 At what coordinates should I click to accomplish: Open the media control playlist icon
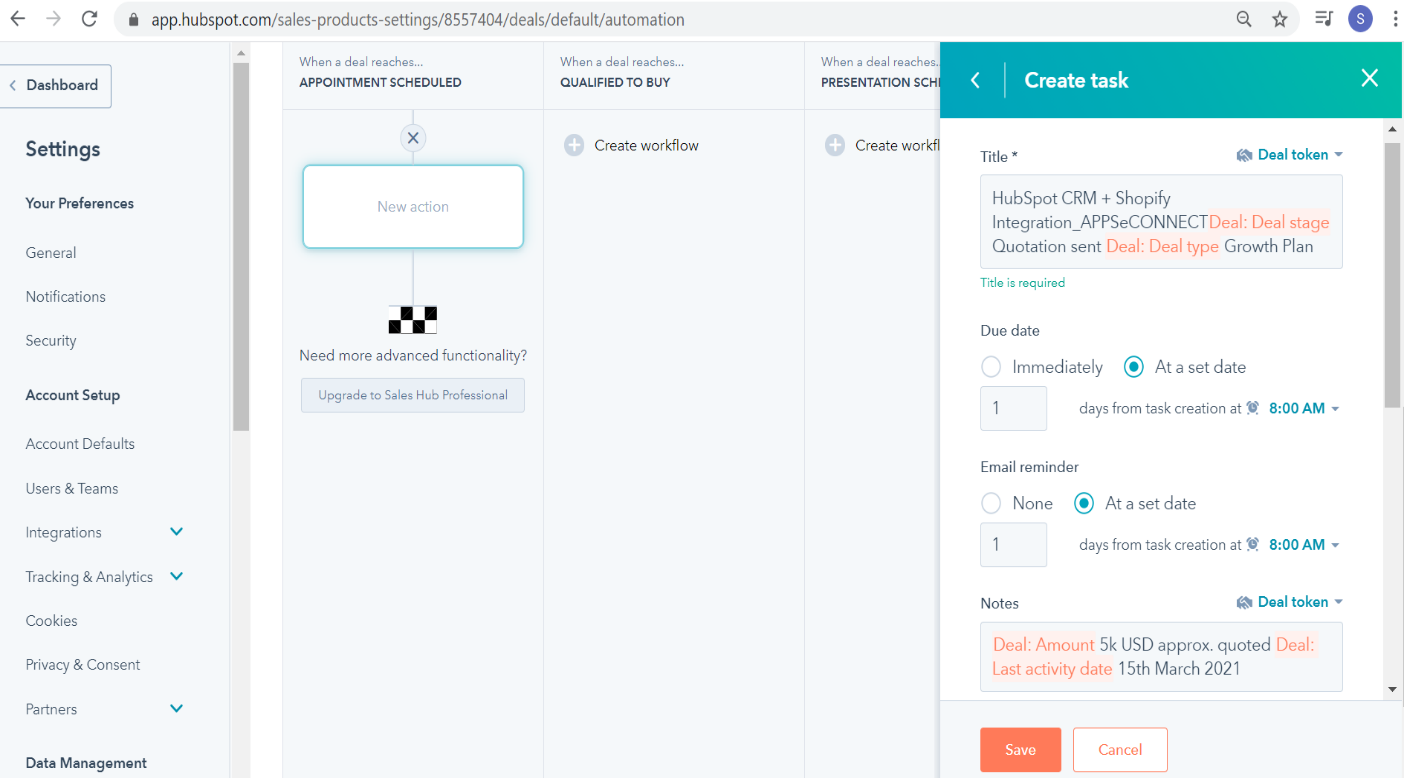(x=1324, y=18)
